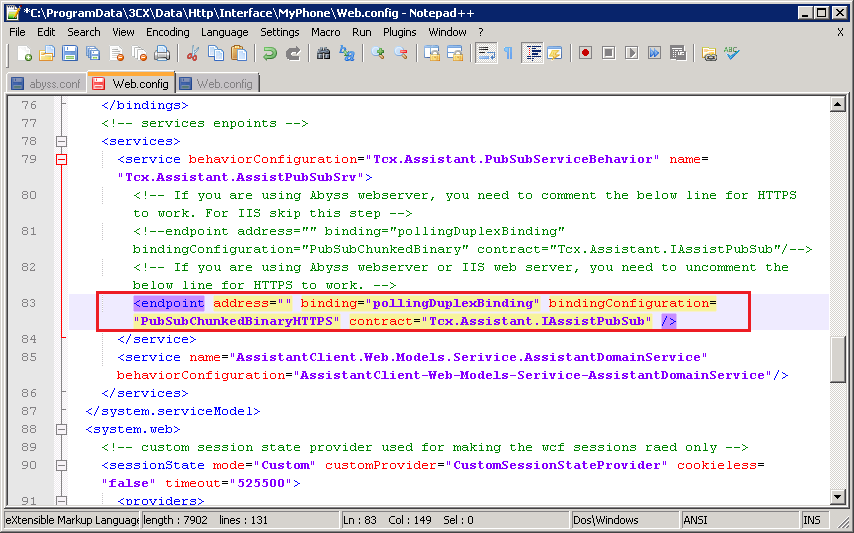Open the Macro menu
This screenshot has height=533, width=854.
pyautogui.click(x=325, y=32)
